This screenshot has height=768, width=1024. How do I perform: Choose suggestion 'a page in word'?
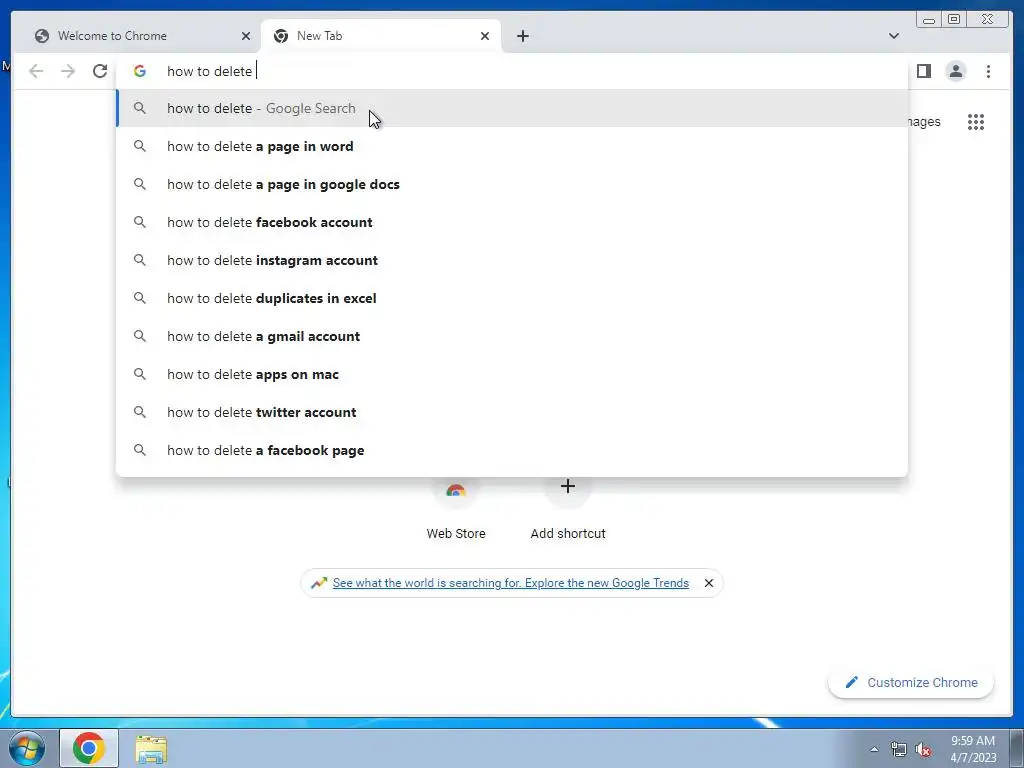[512, 146]
